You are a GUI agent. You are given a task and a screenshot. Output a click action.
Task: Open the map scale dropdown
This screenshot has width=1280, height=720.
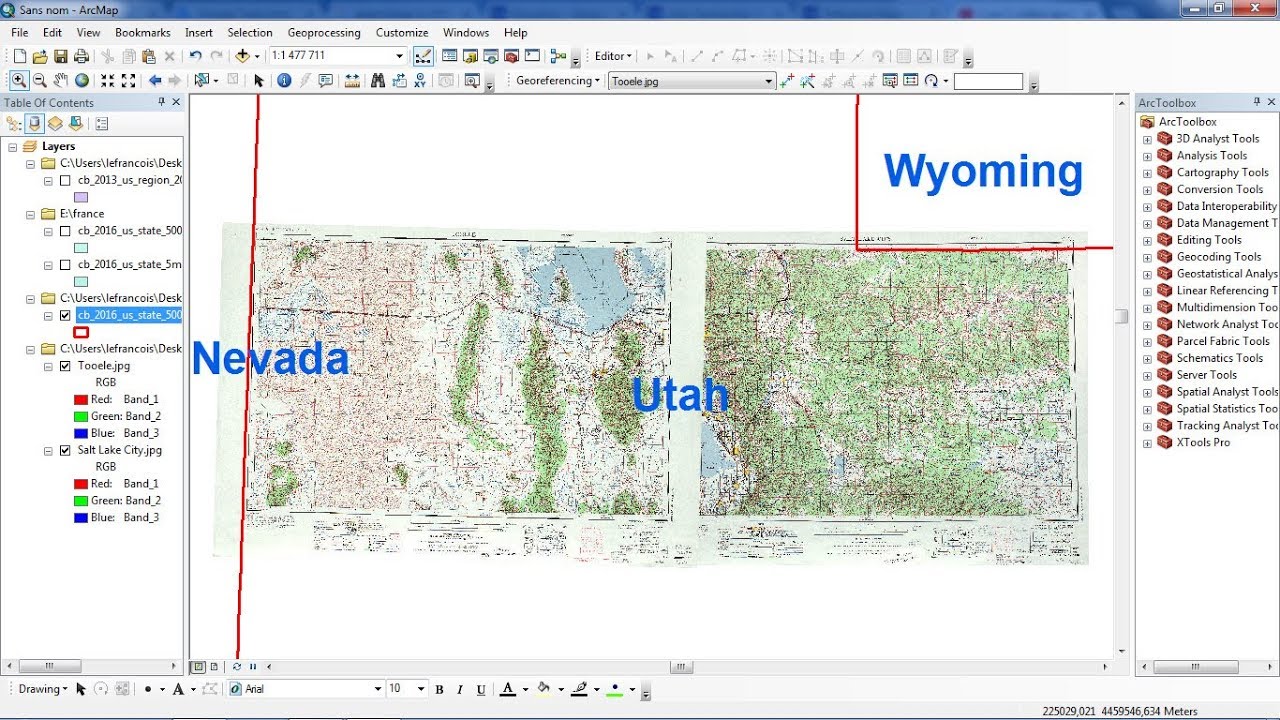[x=399, y=56]
